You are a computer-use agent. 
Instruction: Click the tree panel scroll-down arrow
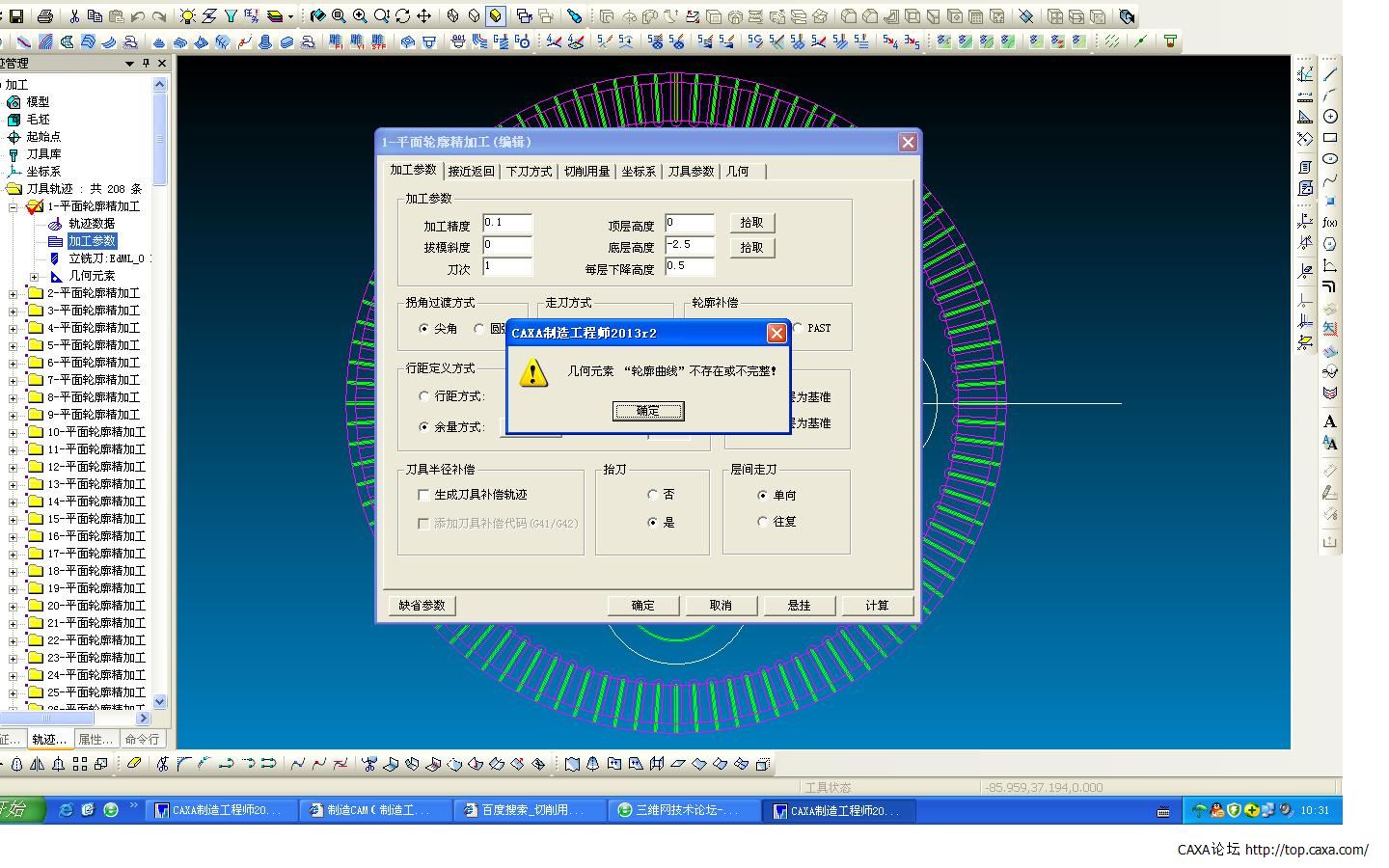pos(160,702)
